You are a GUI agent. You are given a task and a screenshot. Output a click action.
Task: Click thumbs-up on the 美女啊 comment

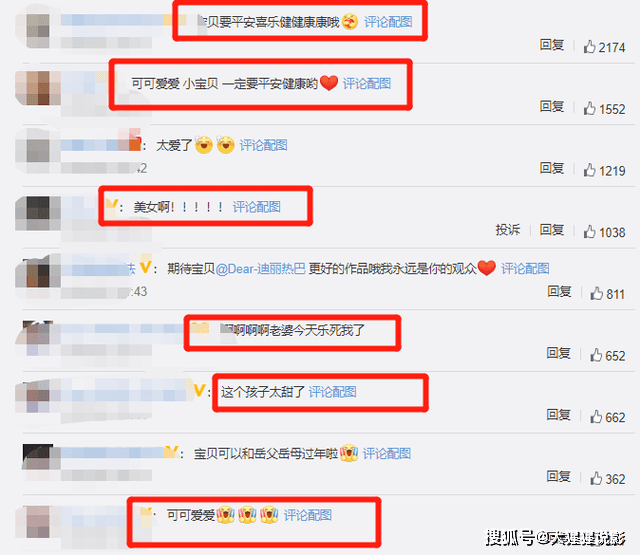pos(589,232)
